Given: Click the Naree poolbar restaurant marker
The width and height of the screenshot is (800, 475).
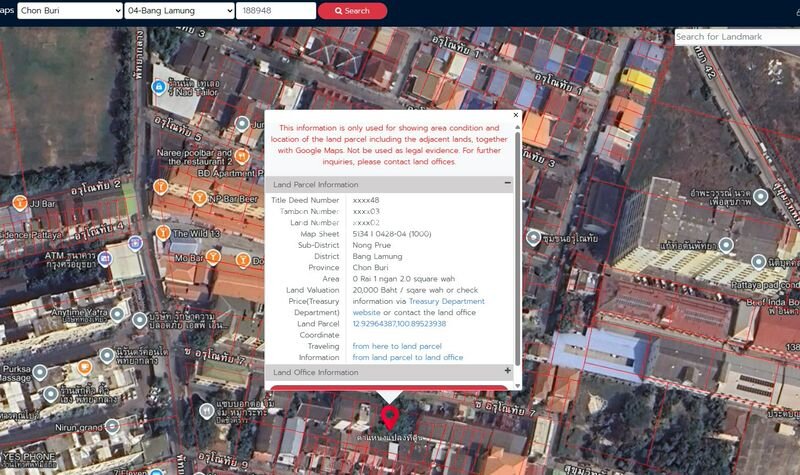Looking at the screenshot, I should tap(242, 156).
